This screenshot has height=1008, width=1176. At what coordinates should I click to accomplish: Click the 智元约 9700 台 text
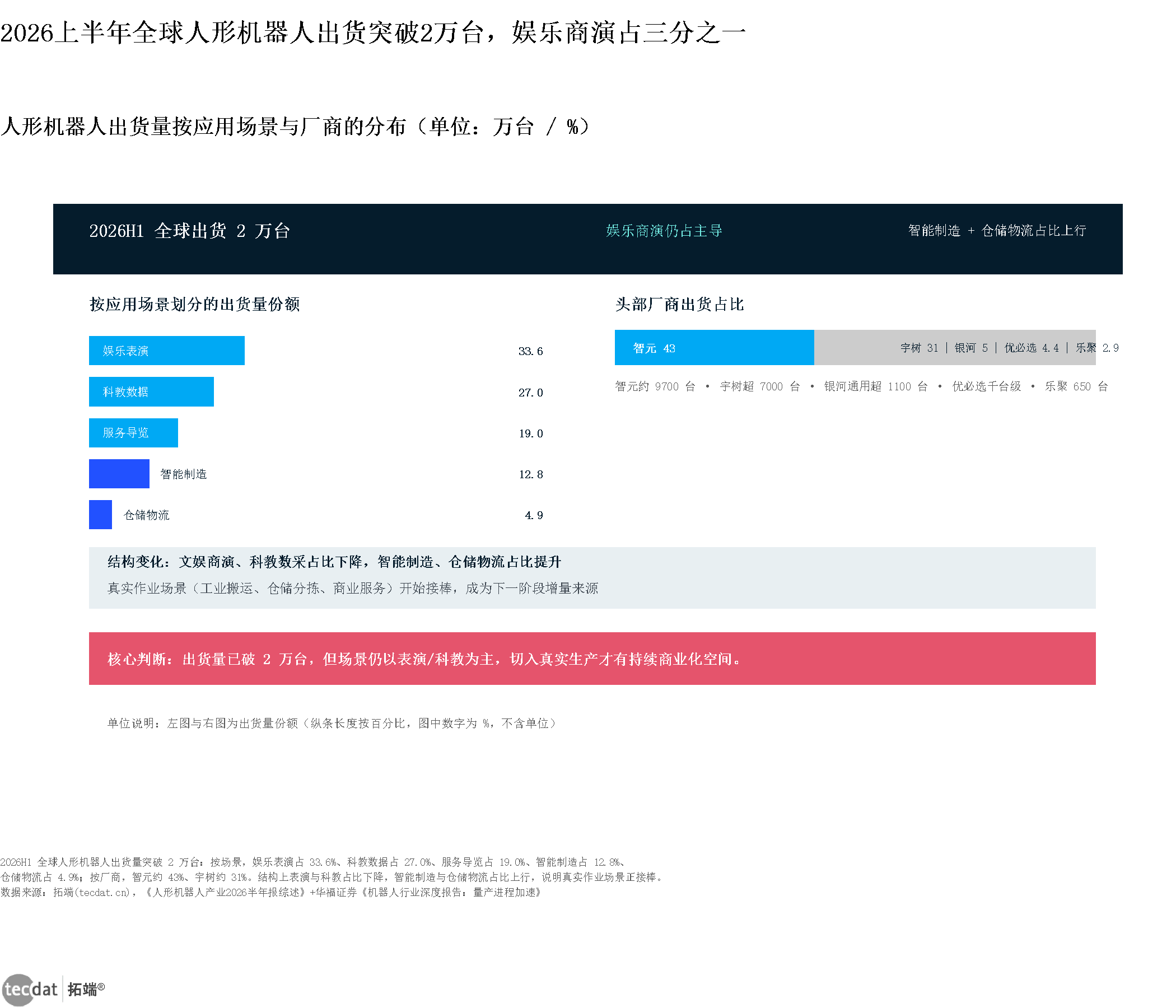pos(655,386)
